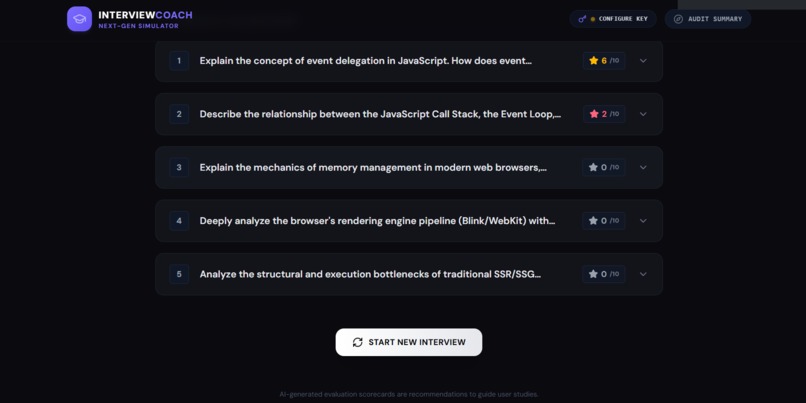This screenshot has width=806, height=403.
Task: Click the number 3 question badge
Action: (x=179, y=168)
